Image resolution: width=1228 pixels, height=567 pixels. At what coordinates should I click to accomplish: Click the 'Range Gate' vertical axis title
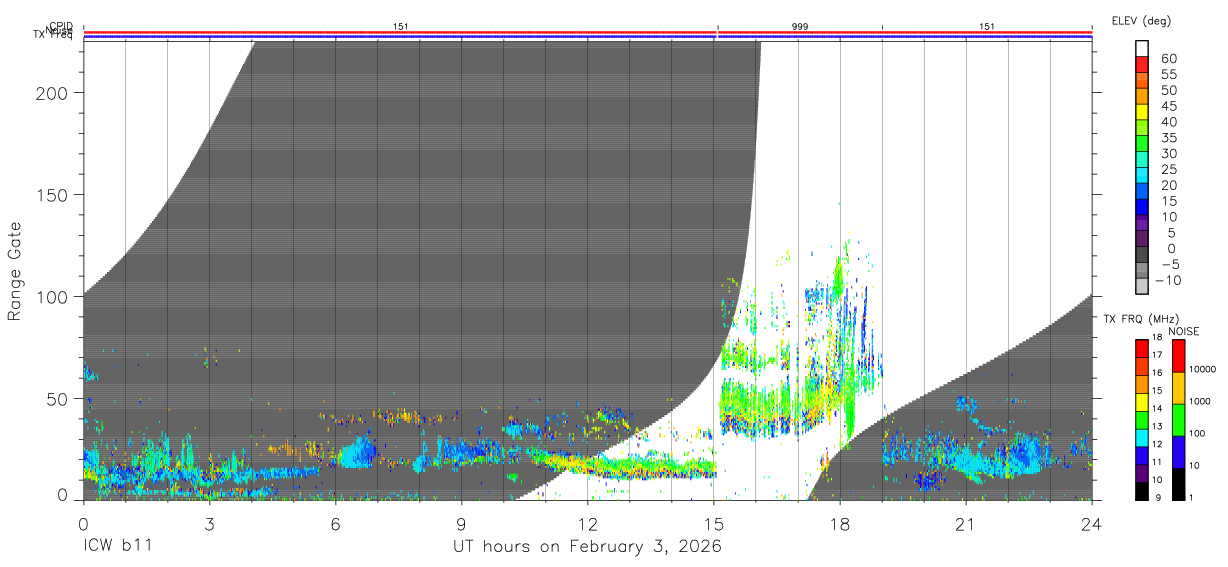pos(15,271)
